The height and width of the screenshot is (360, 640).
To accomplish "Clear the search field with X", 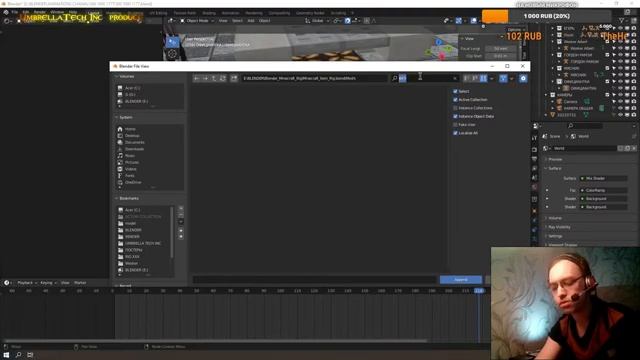I will click(455, 78).
